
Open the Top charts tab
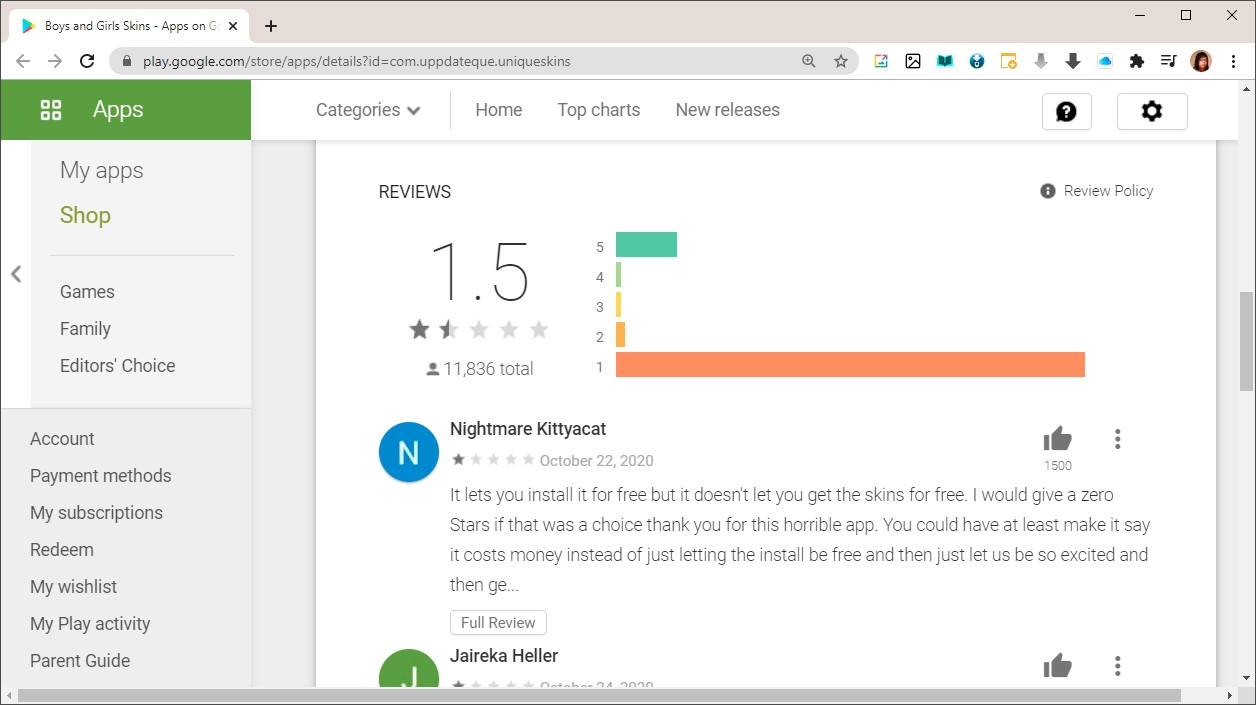coord(599,110)
